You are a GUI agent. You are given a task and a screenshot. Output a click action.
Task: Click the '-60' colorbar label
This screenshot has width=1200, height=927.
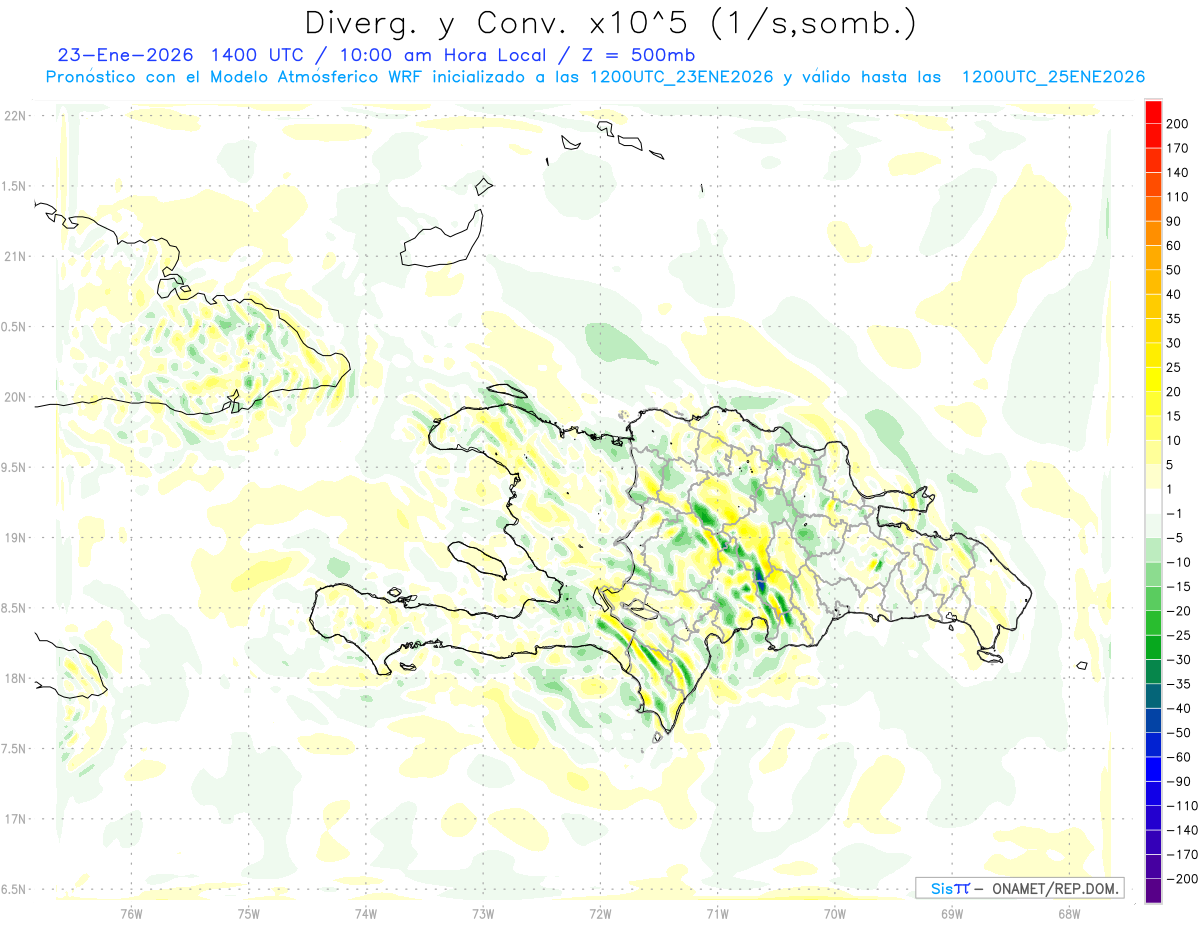coord(1180,757)
